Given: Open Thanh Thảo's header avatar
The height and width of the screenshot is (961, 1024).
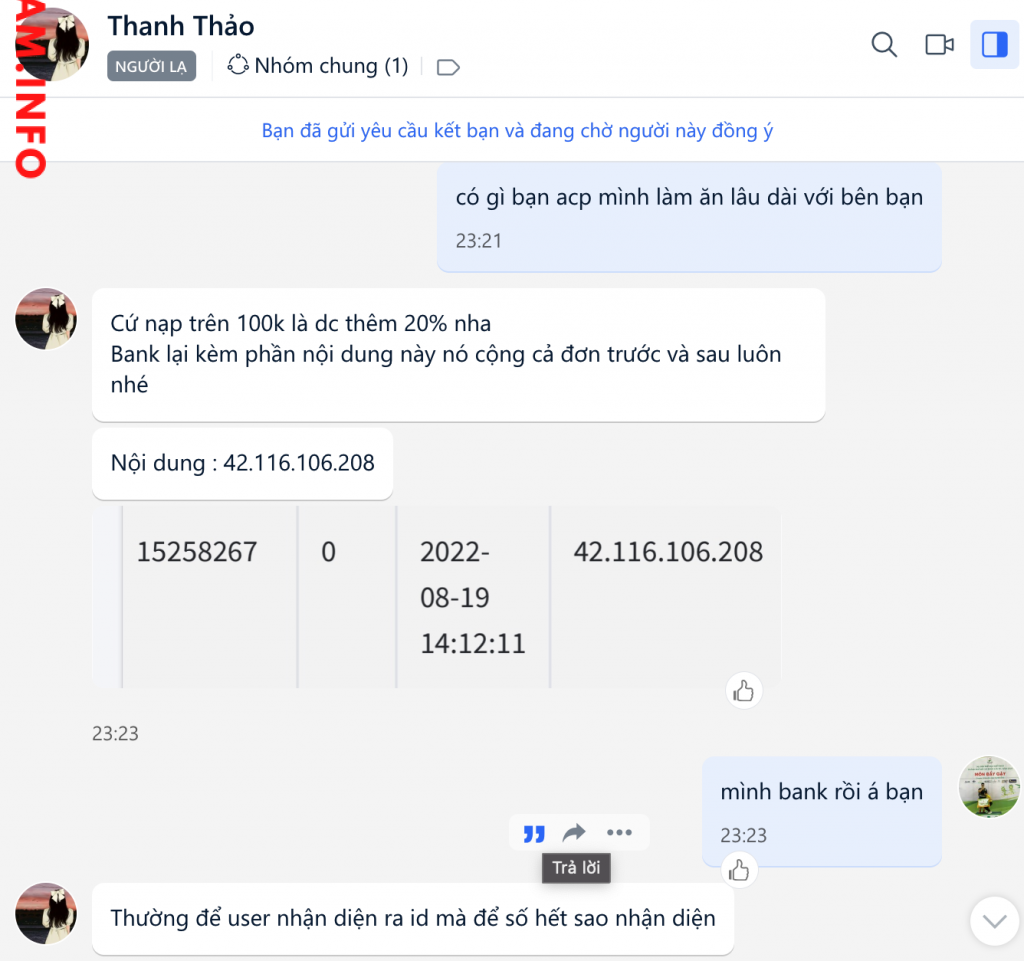Looking at the screenshot, I should [x=52, y=44].
